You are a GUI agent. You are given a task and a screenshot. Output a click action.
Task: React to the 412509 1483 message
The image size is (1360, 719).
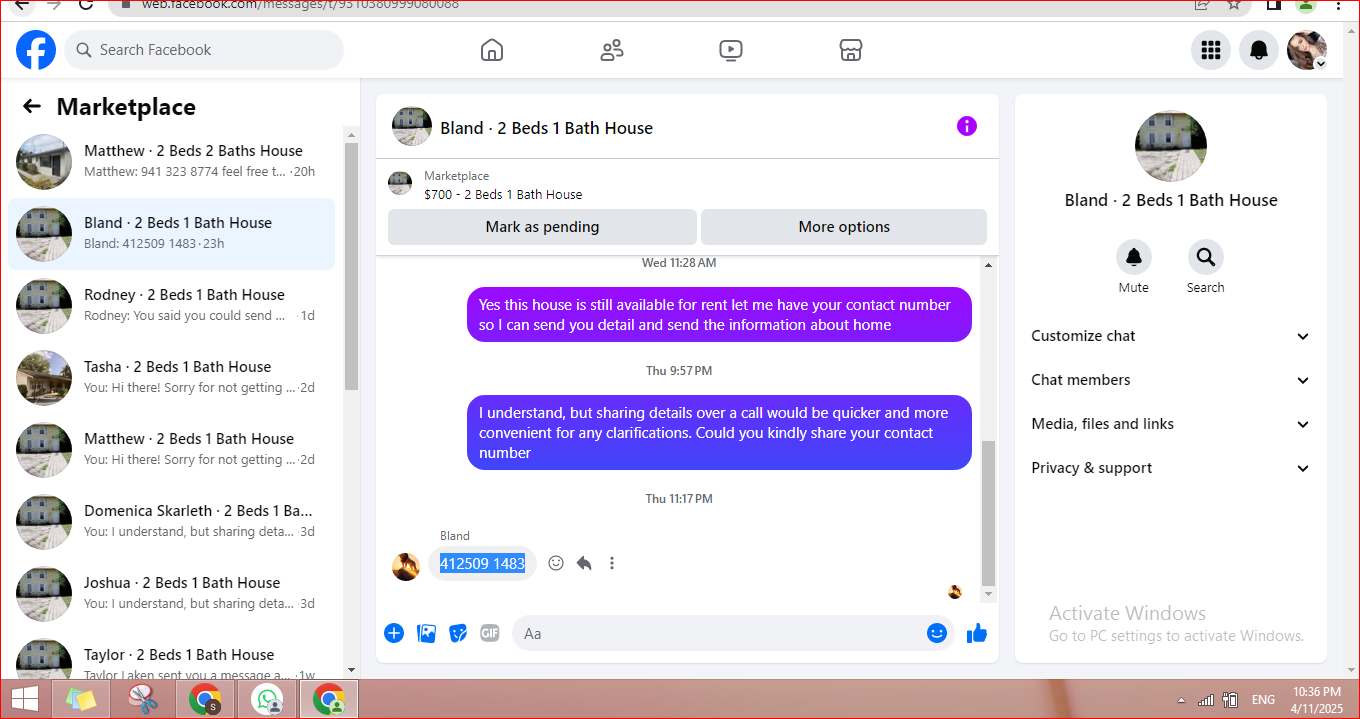point(556,563)
